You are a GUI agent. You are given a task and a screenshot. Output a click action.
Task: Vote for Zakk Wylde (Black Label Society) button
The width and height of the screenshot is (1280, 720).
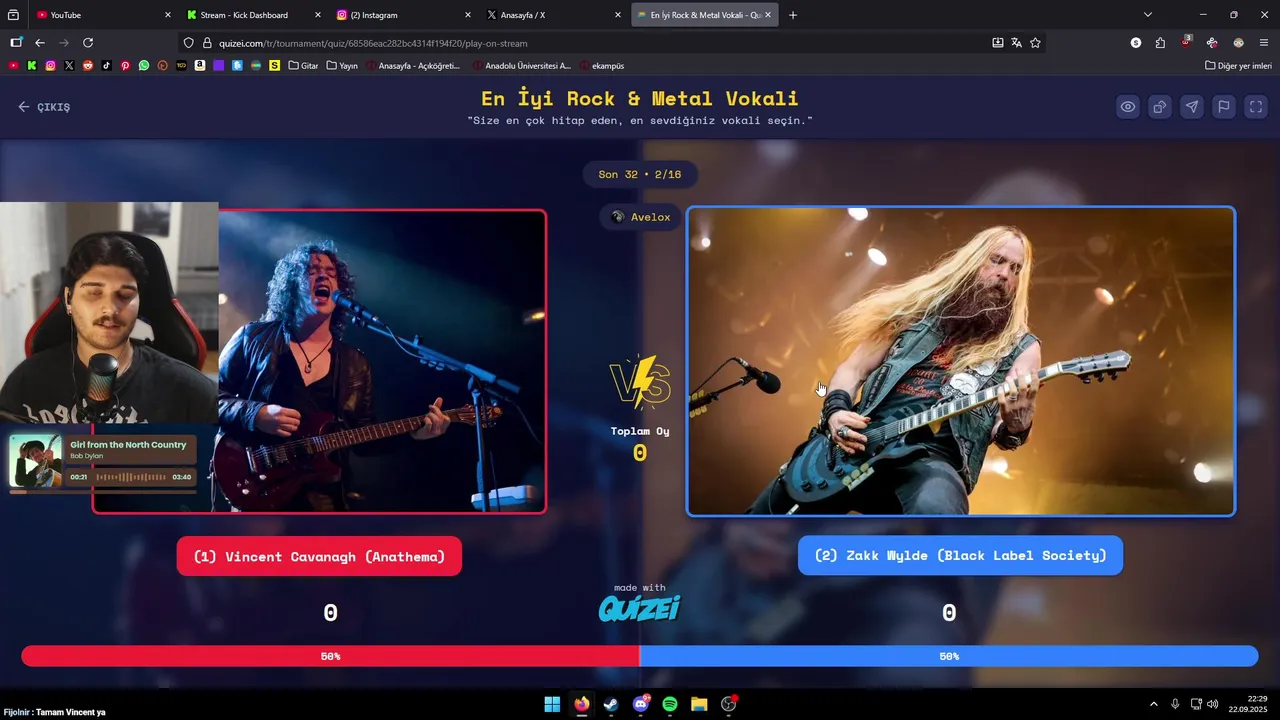960,555
